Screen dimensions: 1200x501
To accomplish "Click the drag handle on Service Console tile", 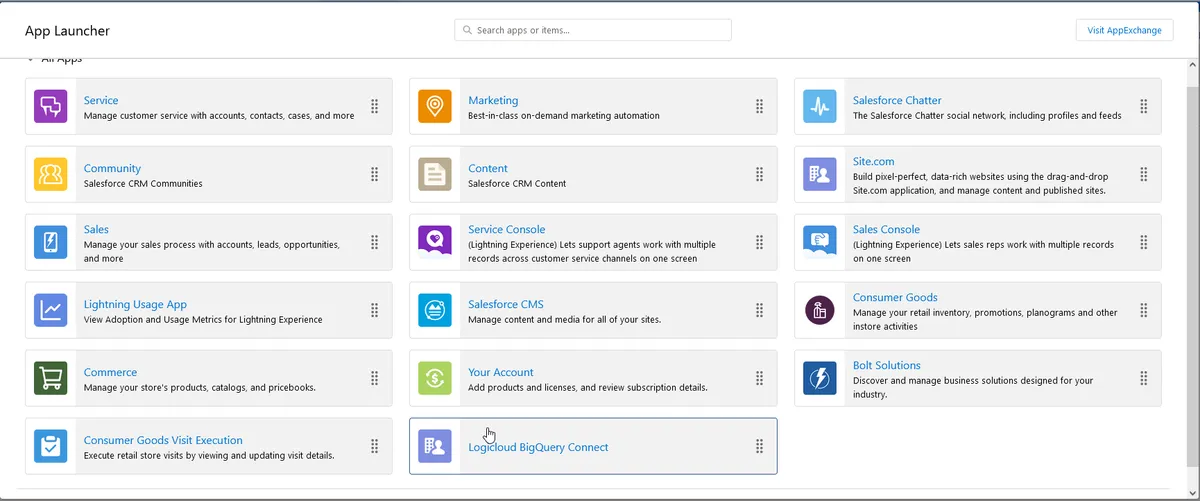I will 759,242.
